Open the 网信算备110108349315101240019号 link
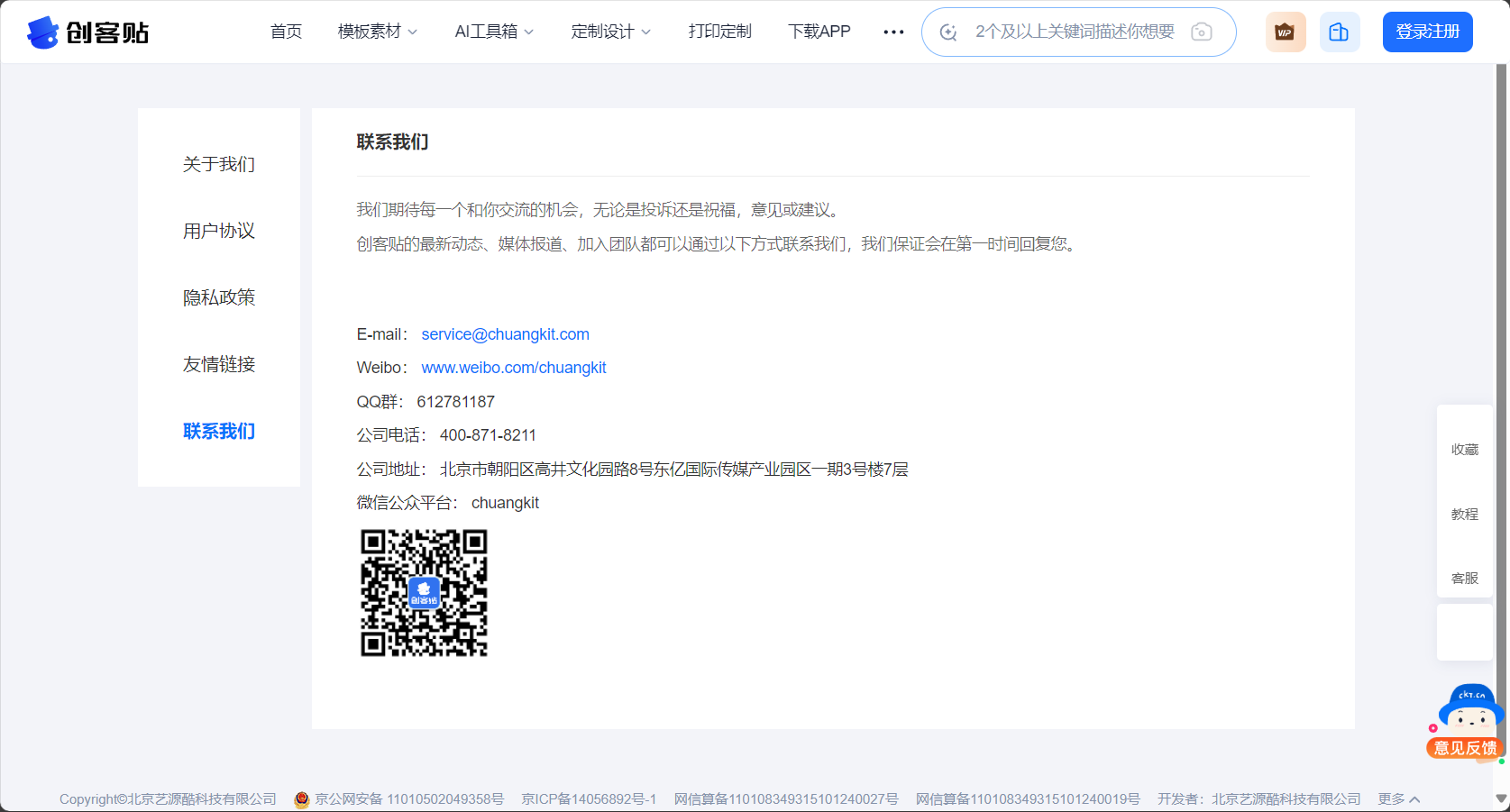 click(1028, 799)
